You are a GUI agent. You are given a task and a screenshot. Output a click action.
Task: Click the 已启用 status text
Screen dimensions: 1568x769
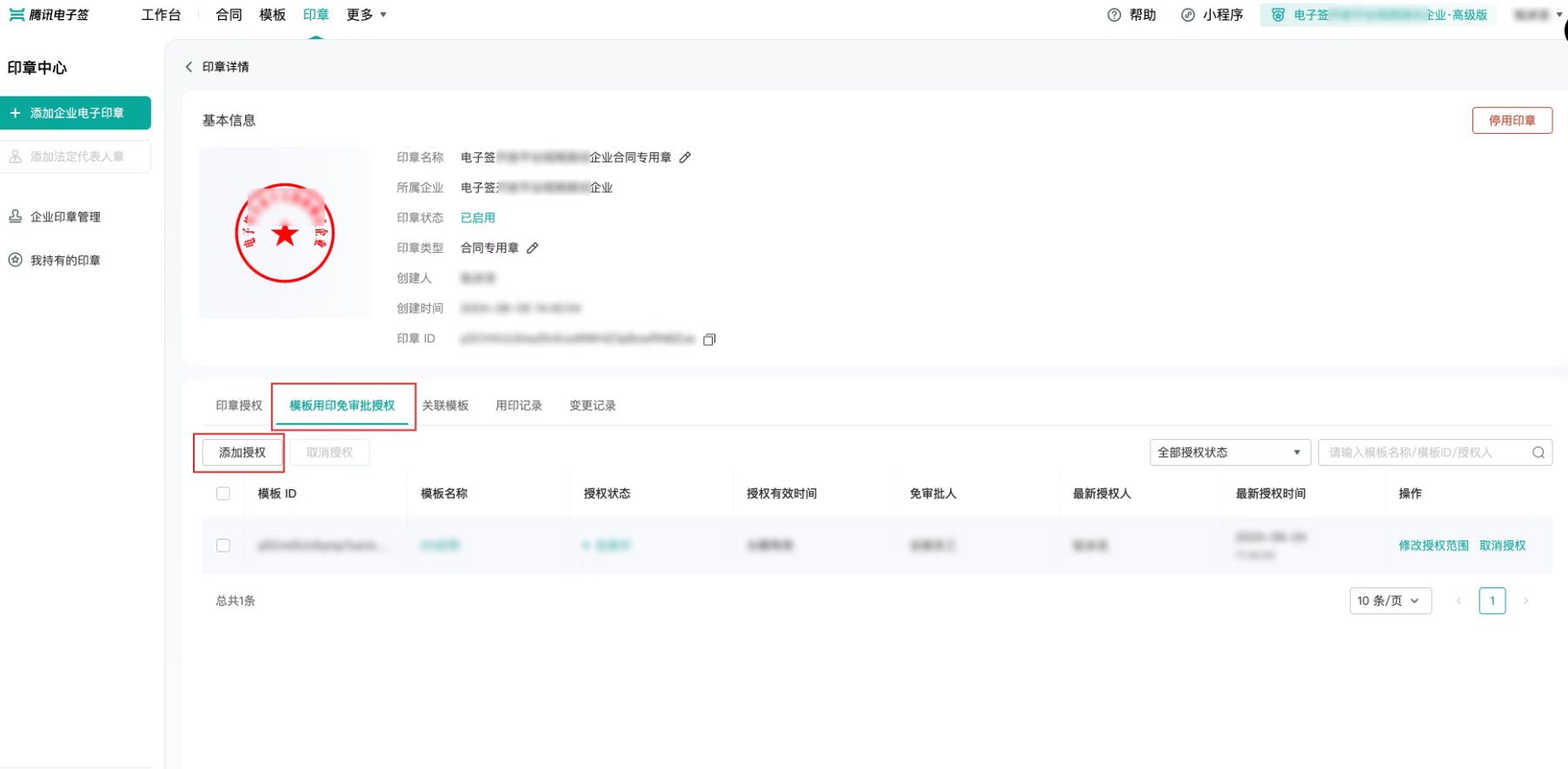coord(478,217)
